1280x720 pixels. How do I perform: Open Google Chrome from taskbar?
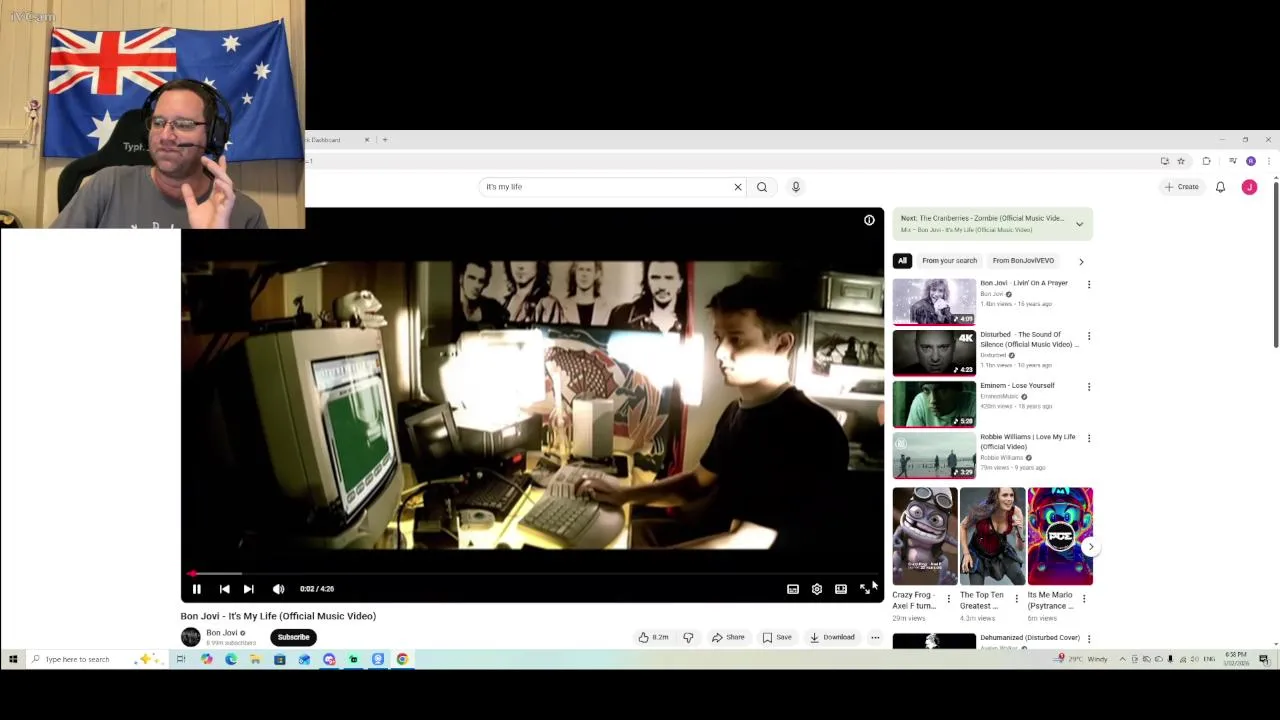point(402,659)
